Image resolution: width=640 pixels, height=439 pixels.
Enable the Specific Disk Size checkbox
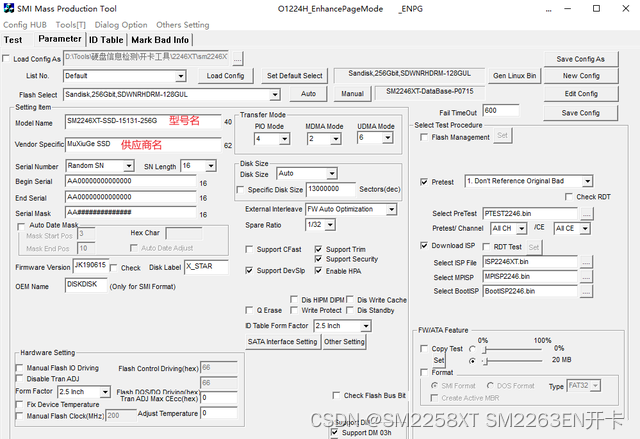pos(240,190)
